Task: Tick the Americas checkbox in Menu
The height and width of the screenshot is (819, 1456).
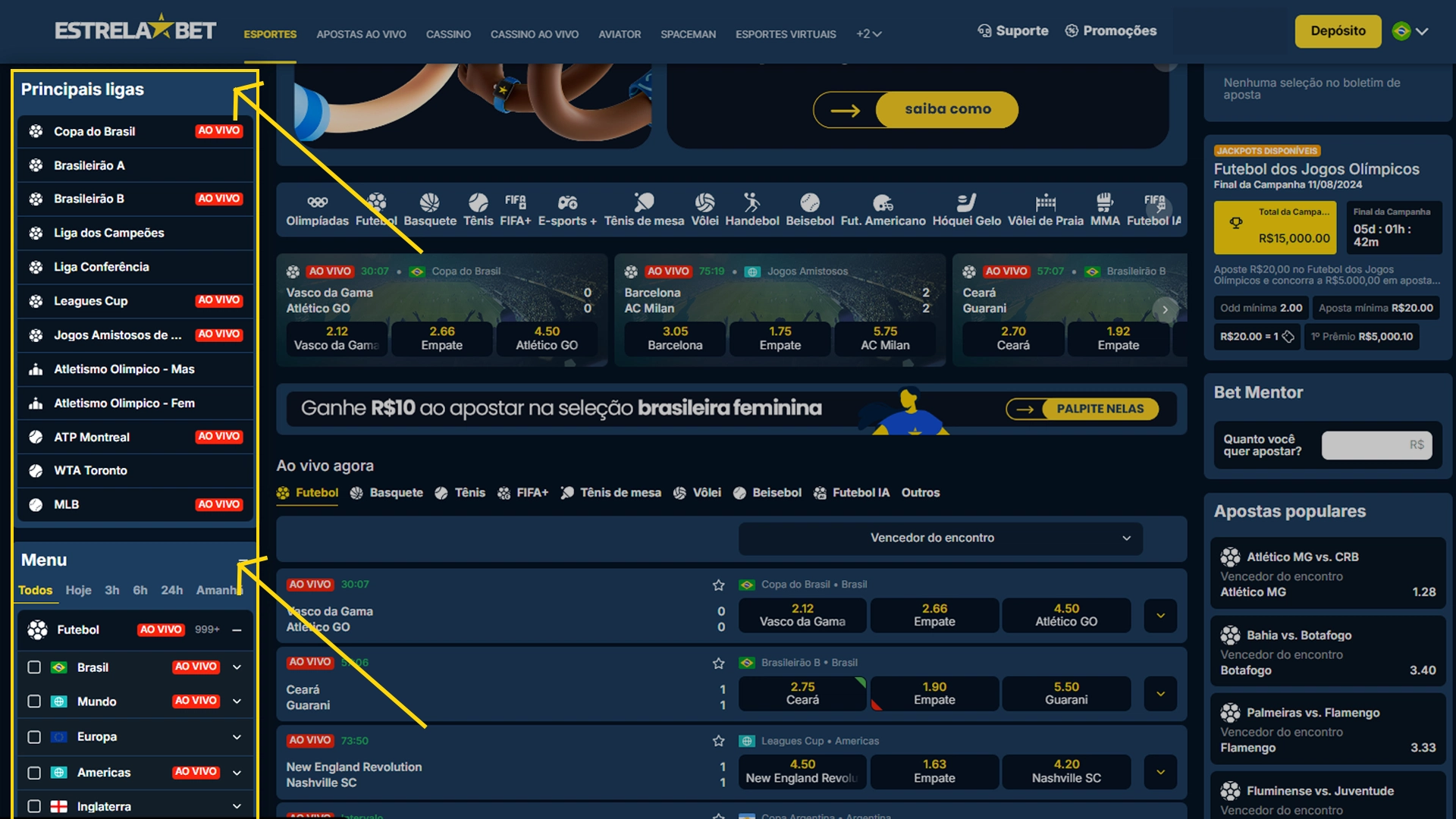Action: (34, 773)
